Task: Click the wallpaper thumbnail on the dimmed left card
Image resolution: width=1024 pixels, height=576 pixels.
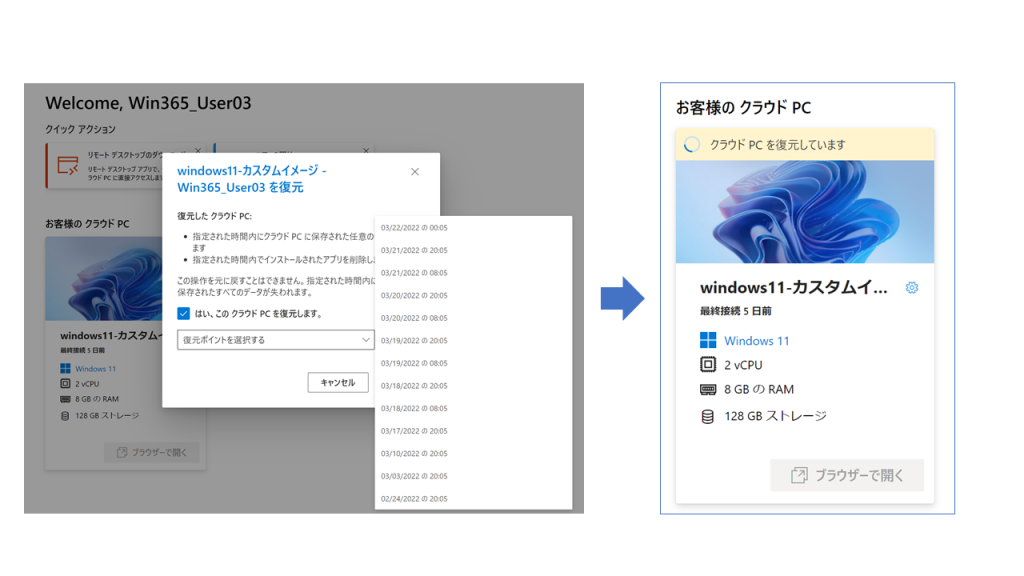Action: pyautogui.click(x=104, y=279)
